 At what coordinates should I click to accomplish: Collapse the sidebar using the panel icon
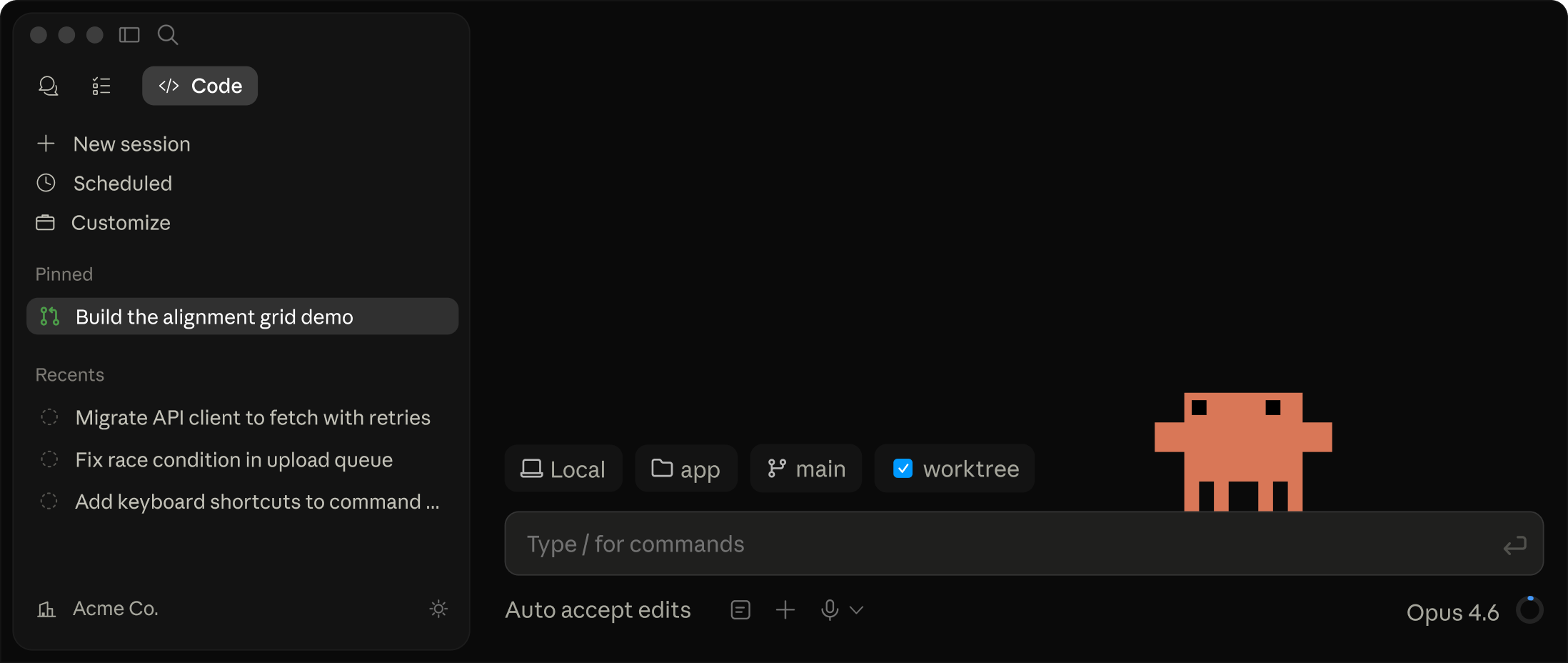coord(129,34)
